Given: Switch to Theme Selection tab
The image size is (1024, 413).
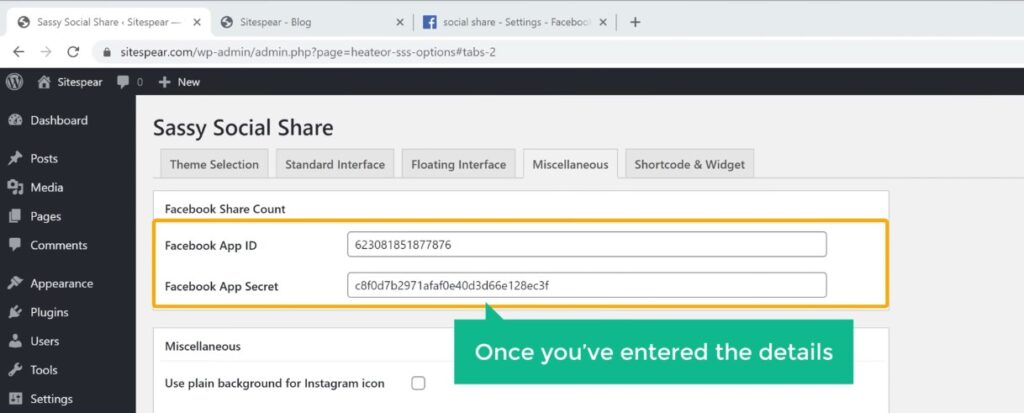Looking at the screenshot, I should point(214,165).
